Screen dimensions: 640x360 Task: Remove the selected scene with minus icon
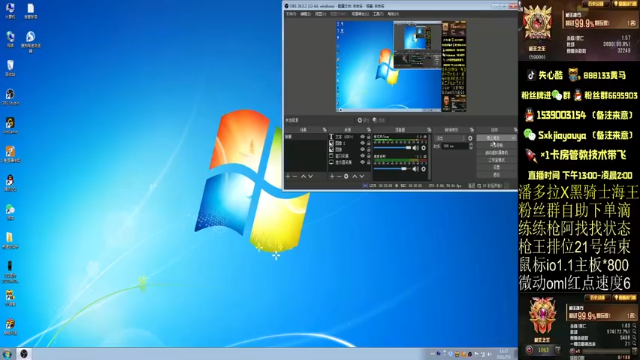coord(295,176)
